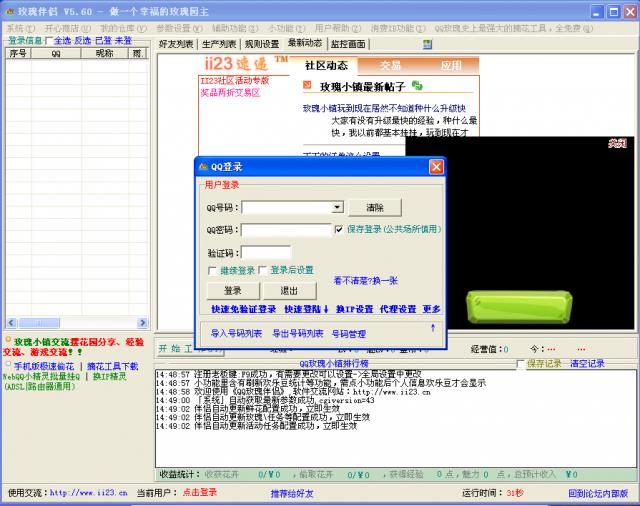Click the 反选 link in 登录信息
This screenshot has width=640, height=506.
pos(82,41)
